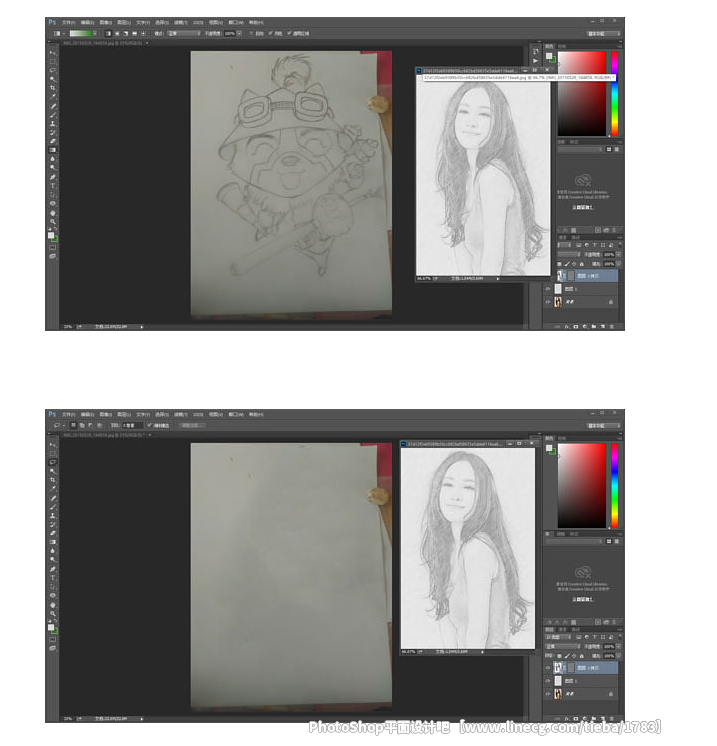Open gradient picker arrow in gradient options bar
The image size is (717, 746).
[95, 34]
